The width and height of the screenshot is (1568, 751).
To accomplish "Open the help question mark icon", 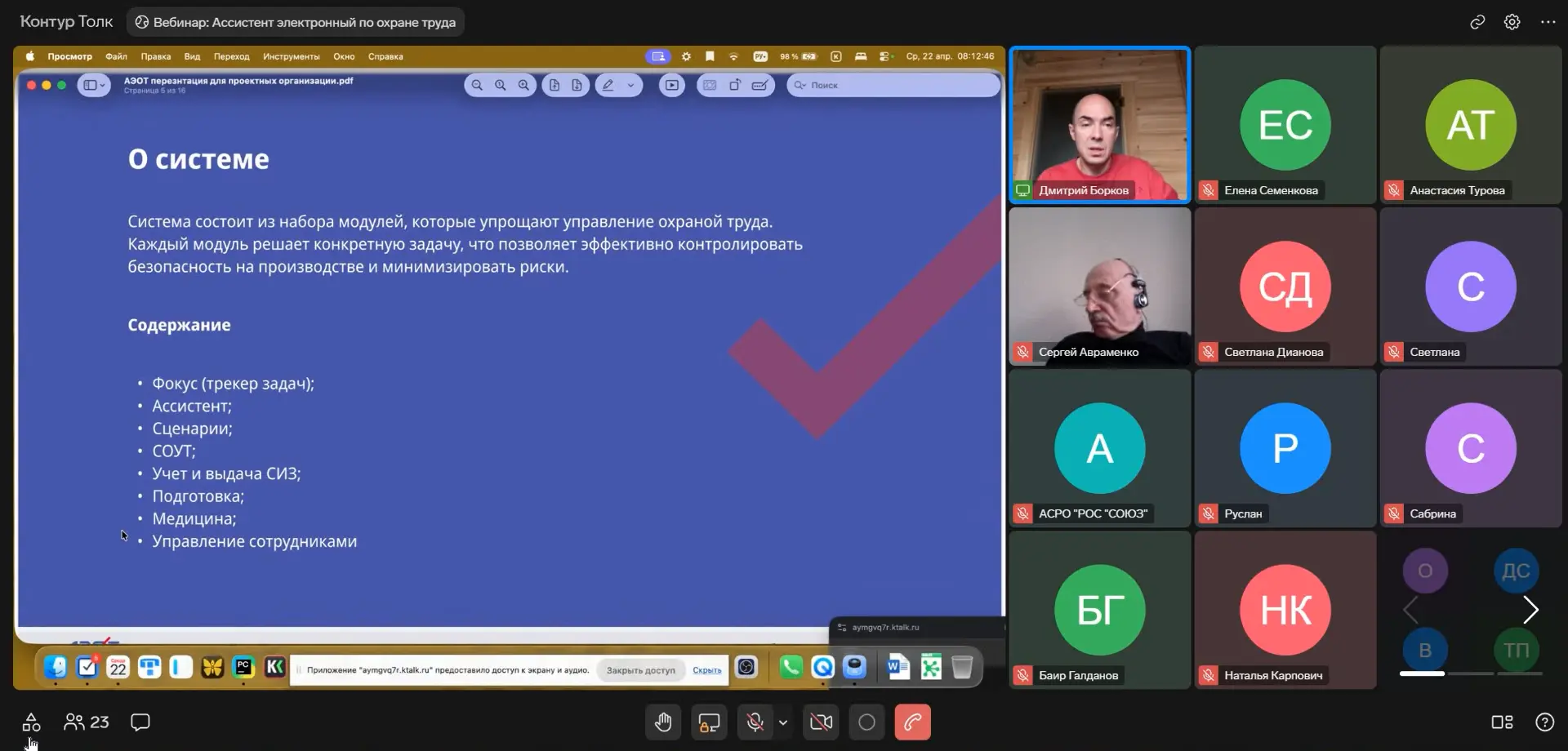I will click(1544, 722).
